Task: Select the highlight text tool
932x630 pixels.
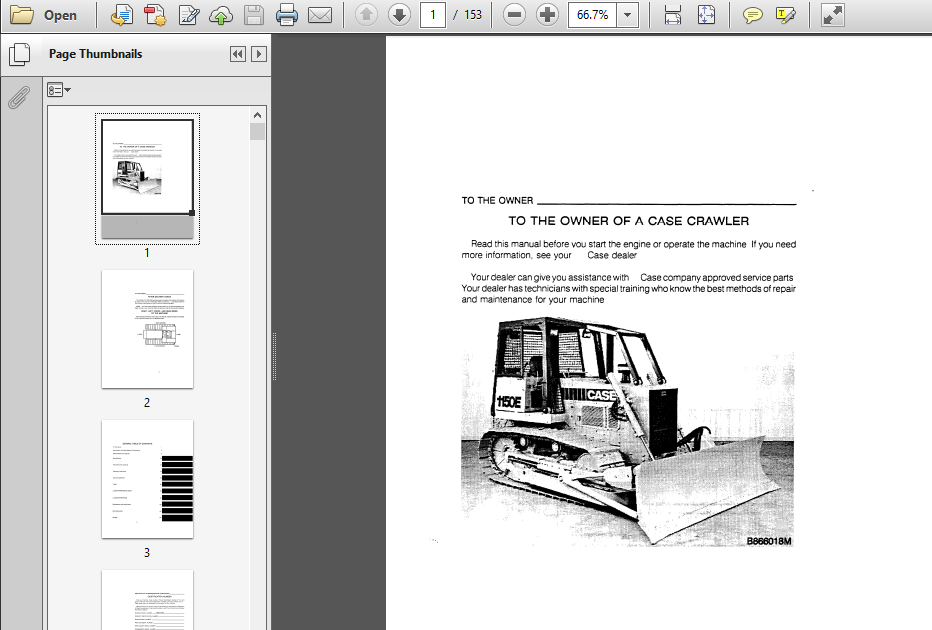Action: (x=786, y=15)
